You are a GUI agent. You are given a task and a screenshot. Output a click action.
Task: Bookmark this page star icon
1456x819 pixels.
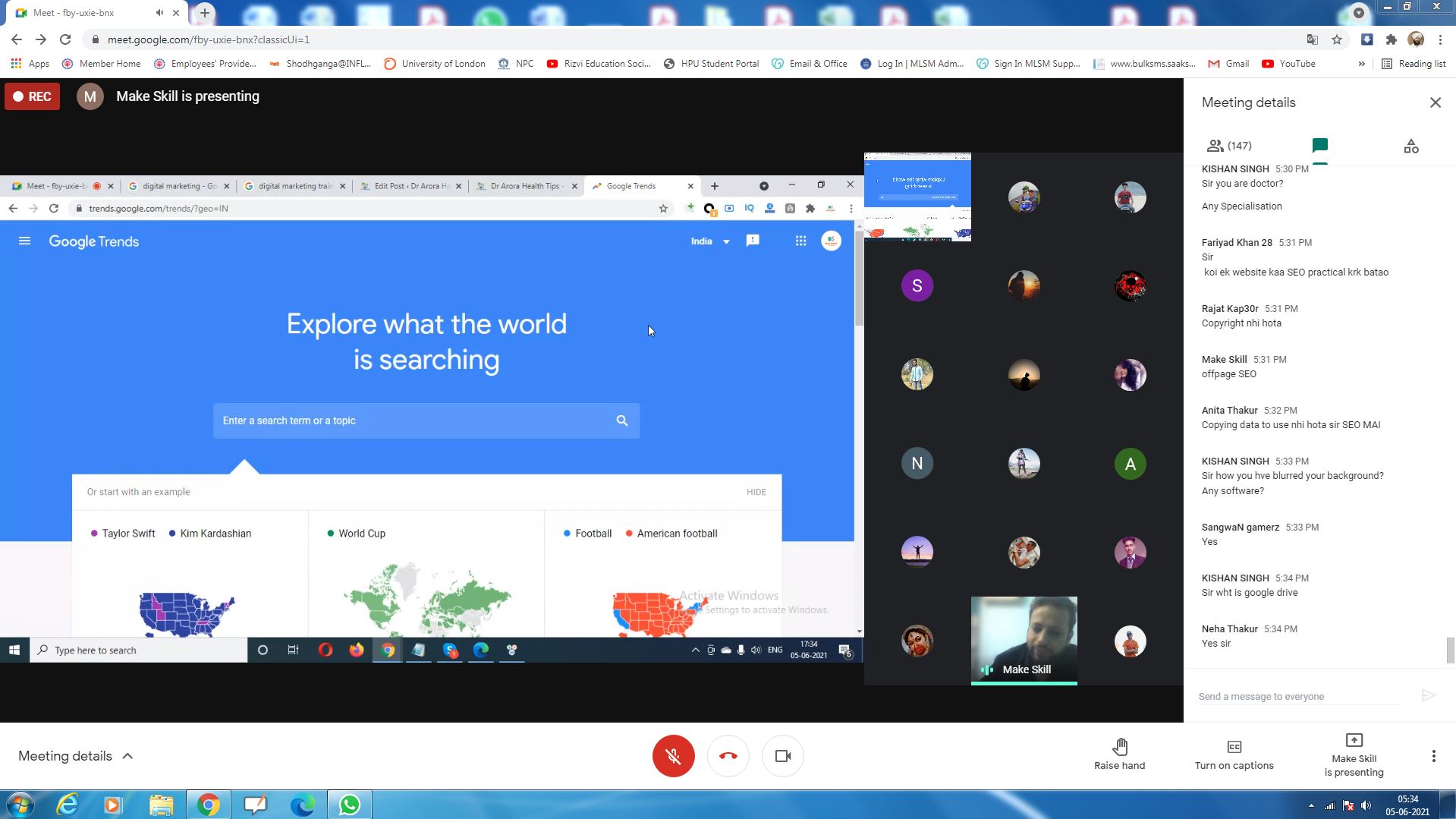coord(1337,39)
